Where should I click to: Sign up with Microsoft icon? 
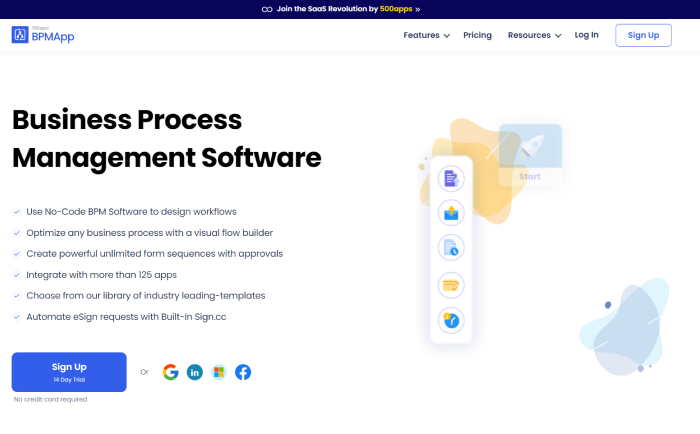pos(219,372)
